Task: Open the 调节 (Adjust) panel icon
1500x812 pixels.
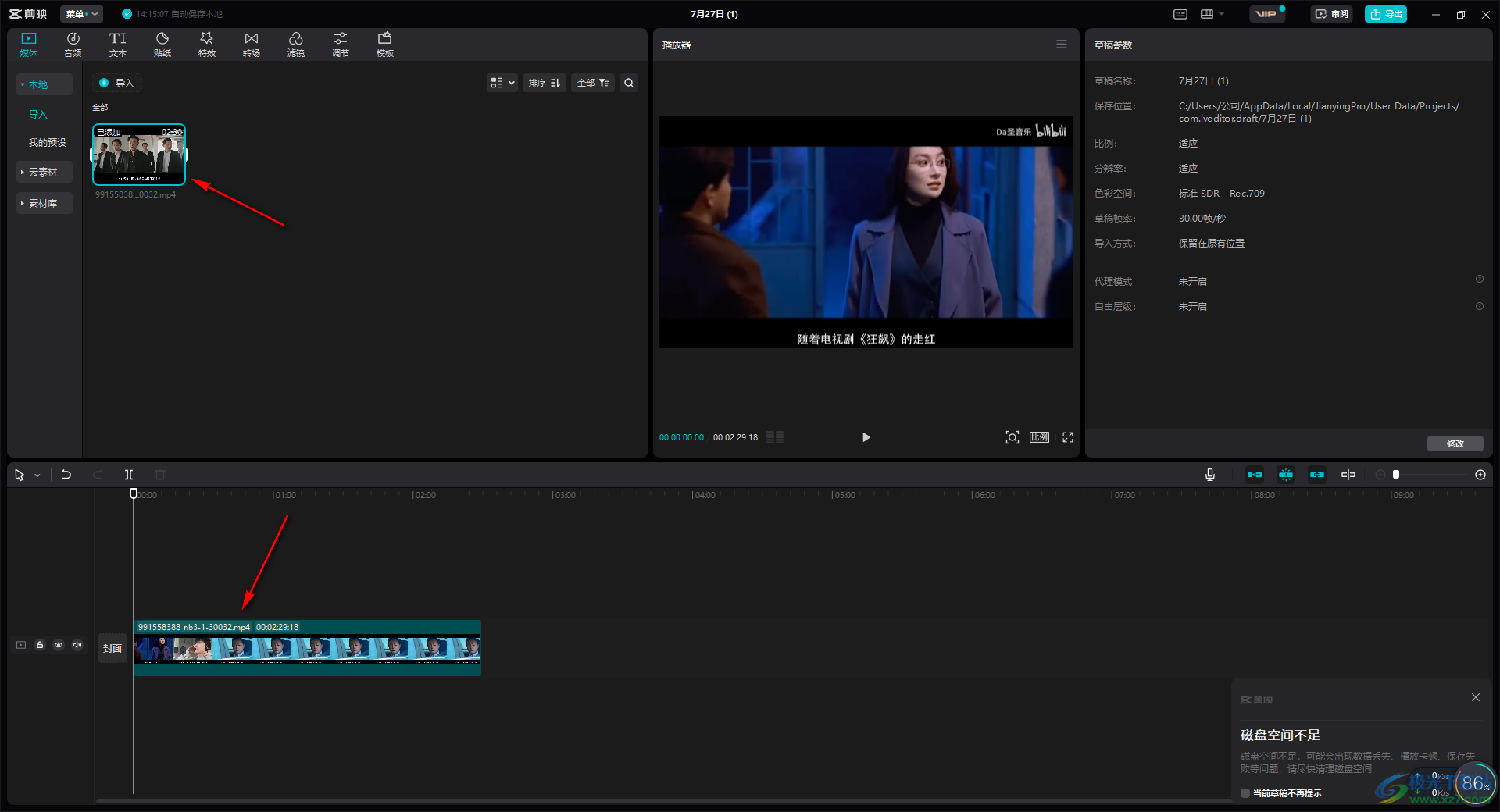Action: tap(341, 45)
